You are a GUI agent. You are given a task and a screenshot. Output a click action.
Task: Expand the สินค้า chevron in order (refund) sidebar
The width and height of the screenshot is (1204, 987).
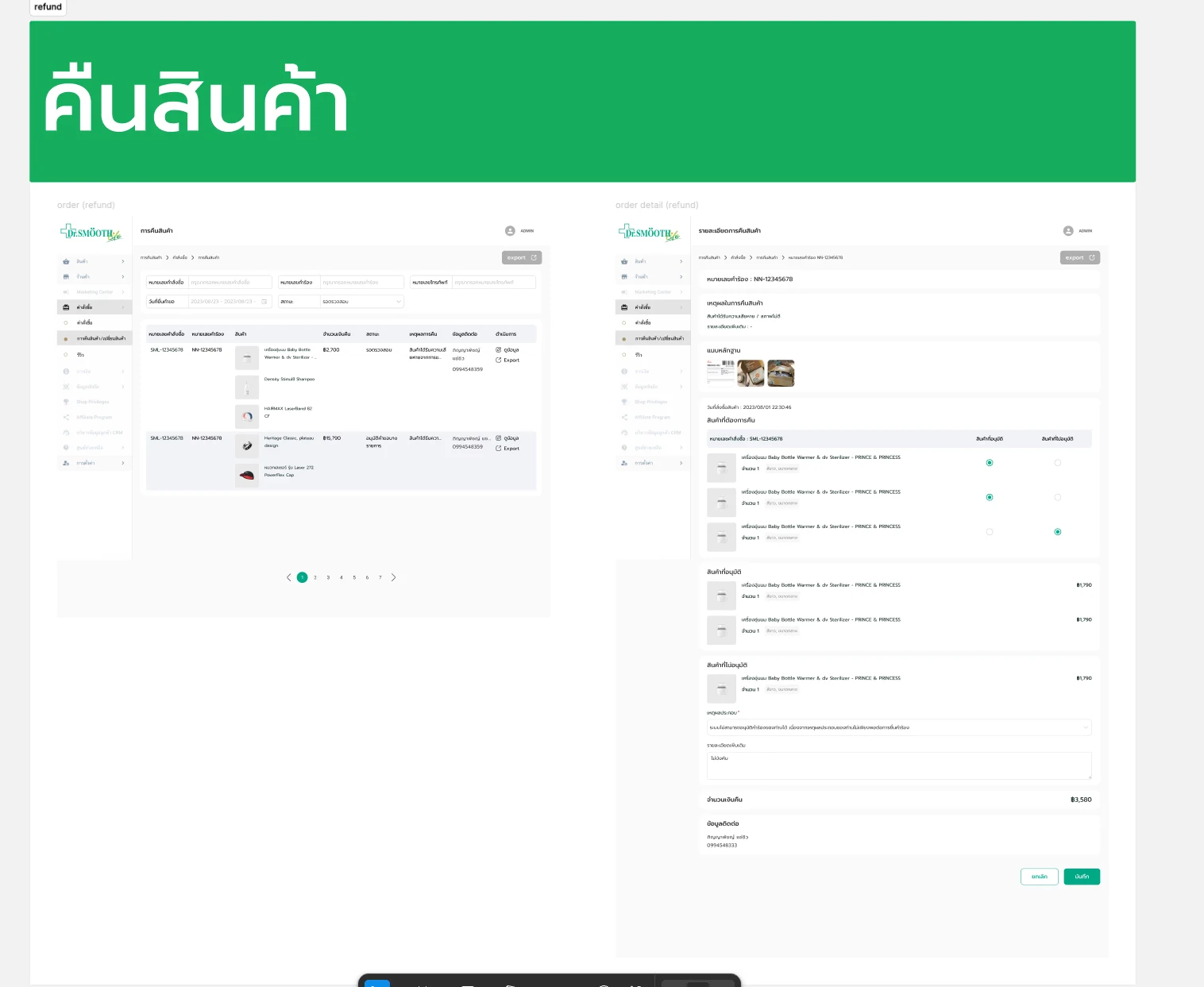pos(123,261)
